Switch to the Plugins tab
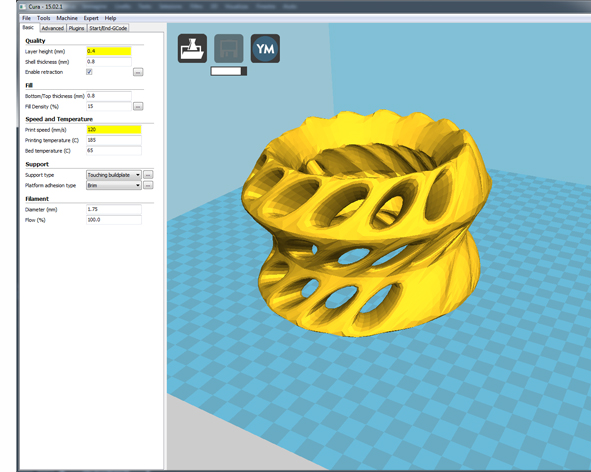 77,28
